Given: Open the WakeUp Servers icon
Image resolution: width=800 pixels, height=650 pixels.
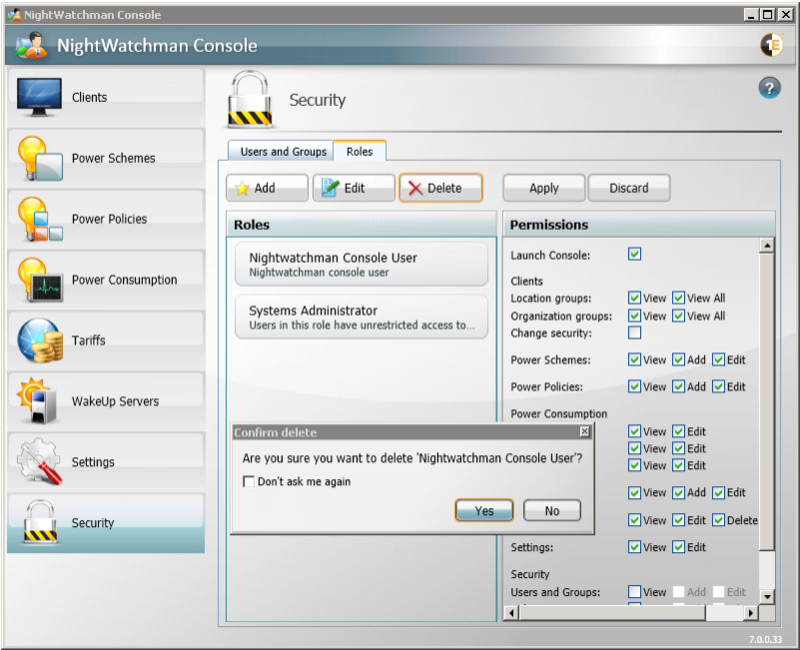Looking at the screenshot, I should (40, 401).
